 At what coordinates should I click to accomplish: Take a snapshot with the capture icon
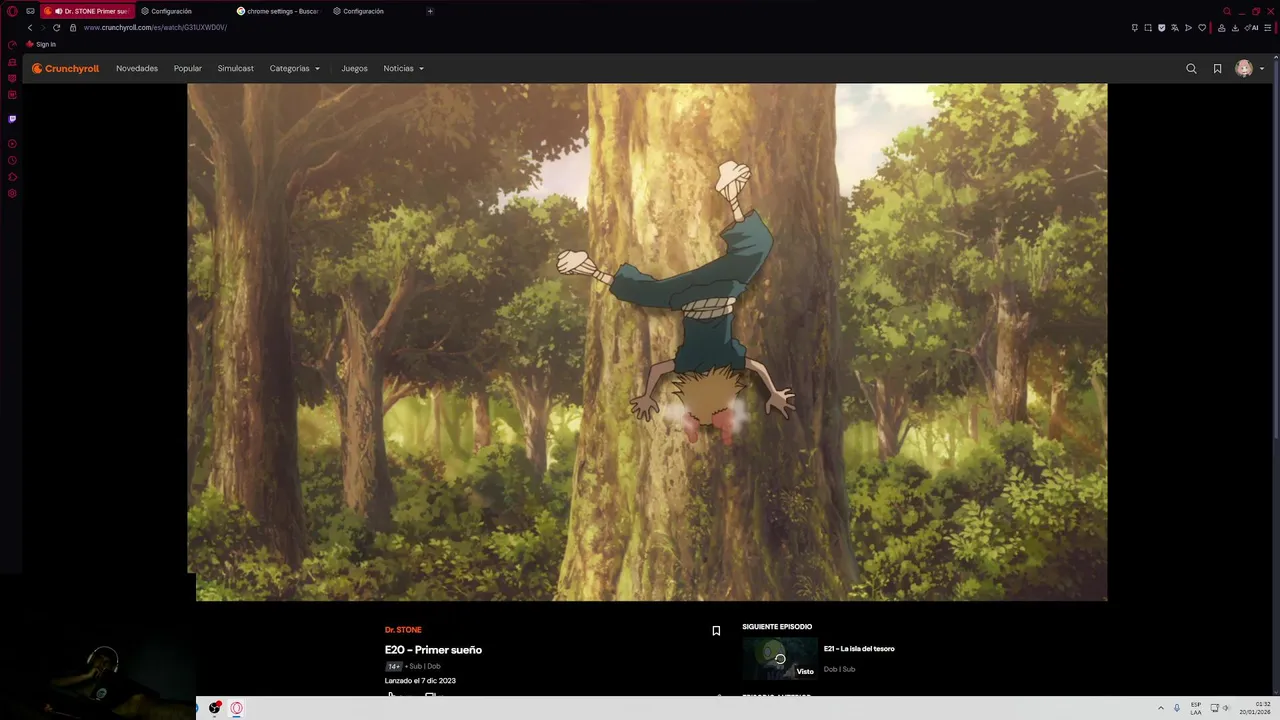coord(1148,28)
